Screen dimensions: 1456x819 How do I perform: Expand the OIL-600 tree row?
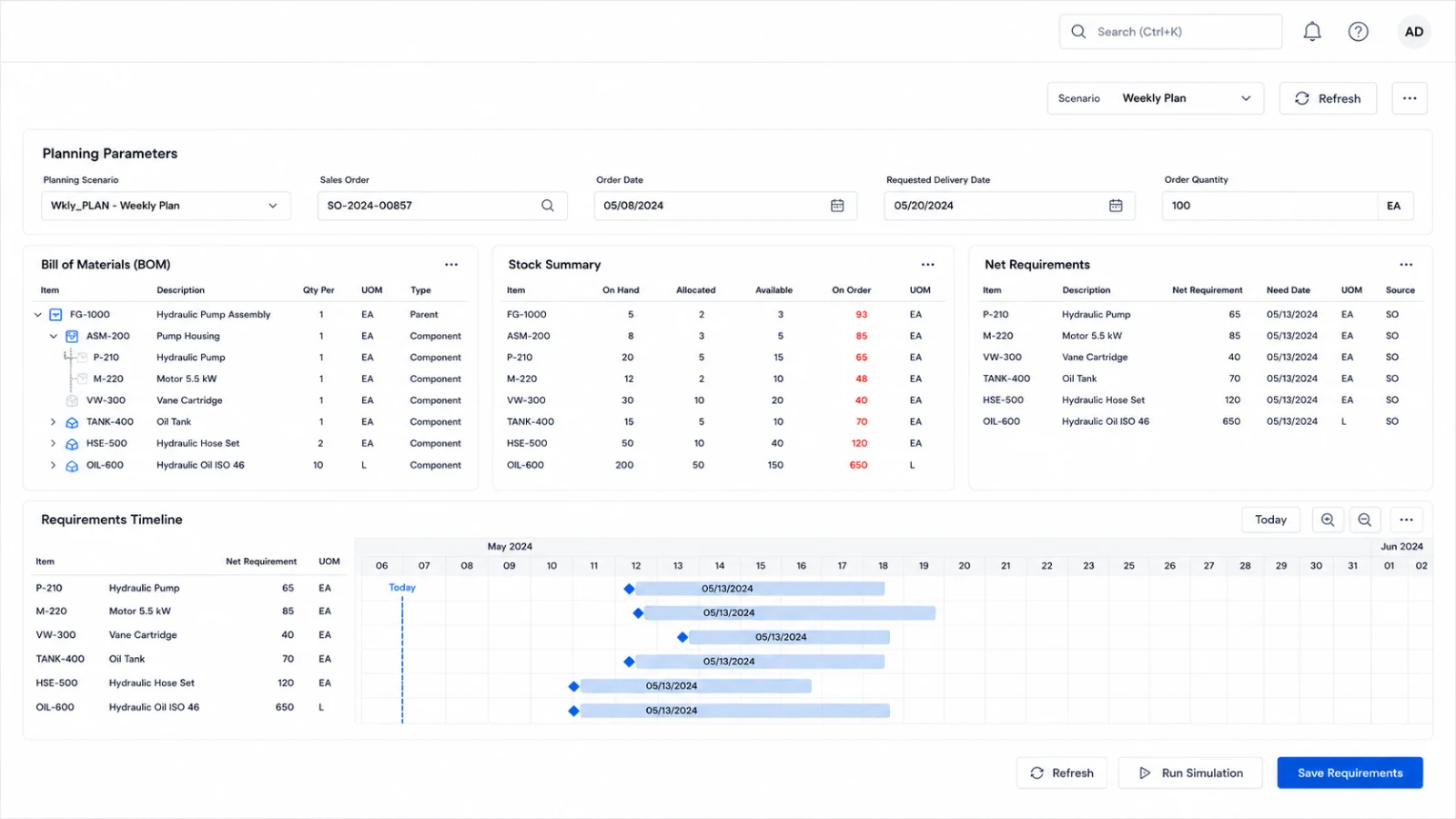pyautogui.click(x=53, y=466)
